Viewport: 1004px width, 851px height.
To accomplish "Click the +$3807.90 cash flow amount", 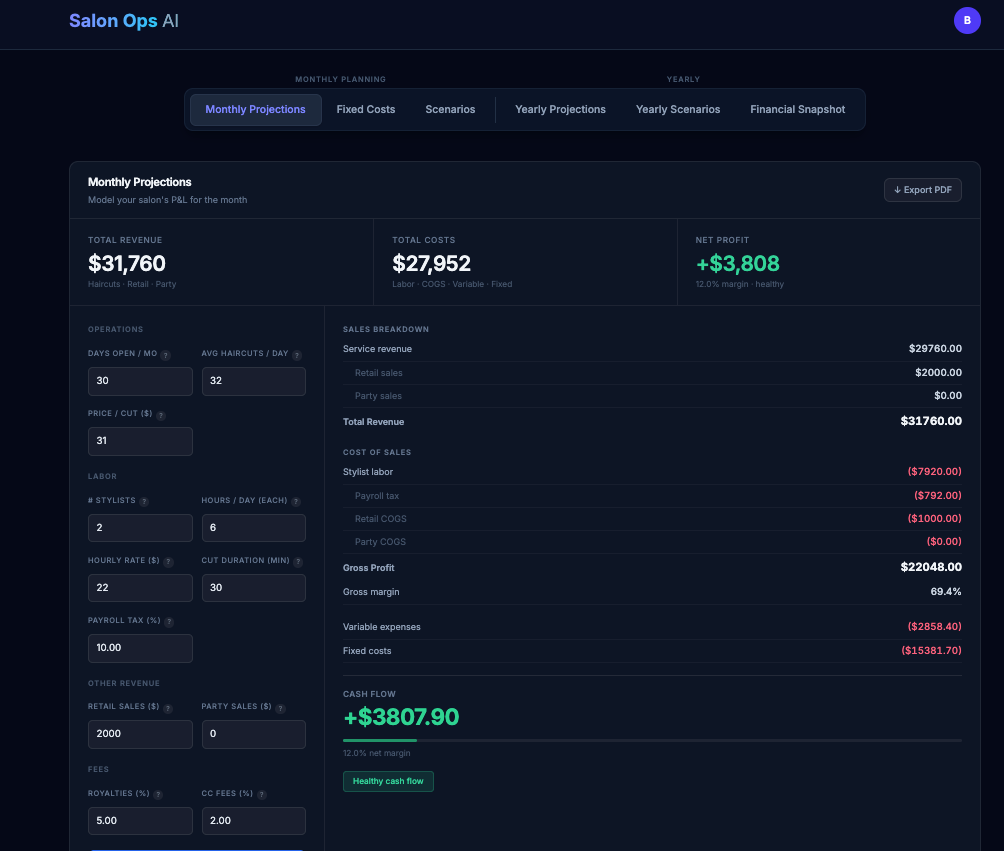I will coord(401,717).
